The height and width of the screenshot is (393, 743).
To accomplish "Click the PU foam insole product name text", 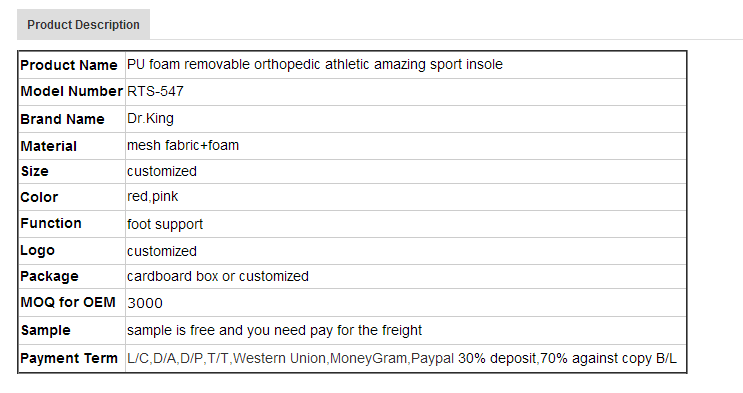I will 315,64.
